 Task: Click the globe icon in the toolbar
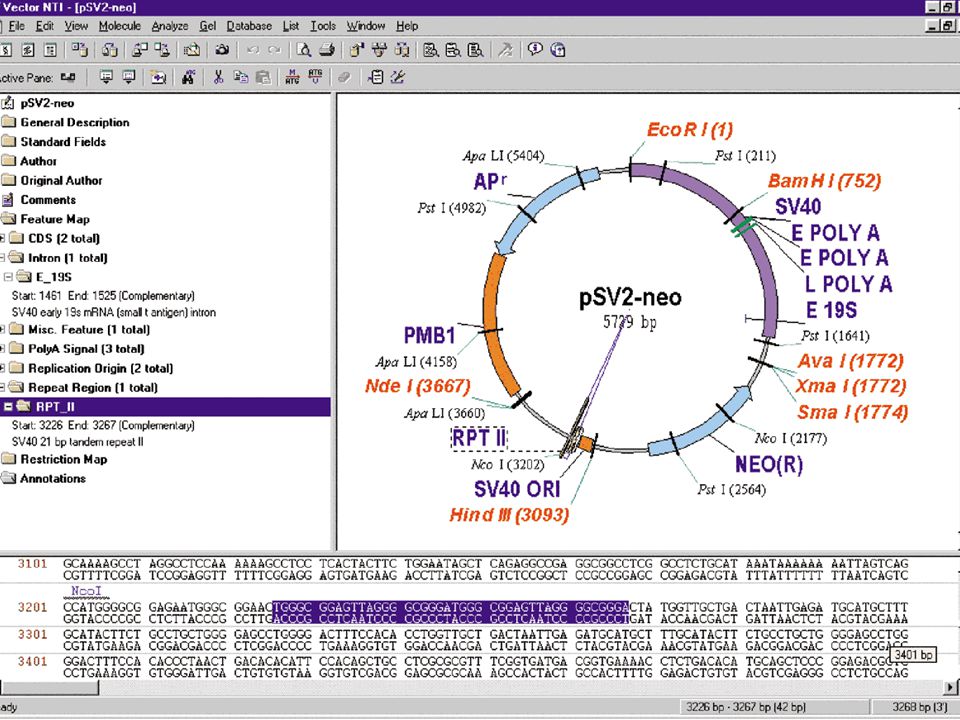tap(558, 50)
